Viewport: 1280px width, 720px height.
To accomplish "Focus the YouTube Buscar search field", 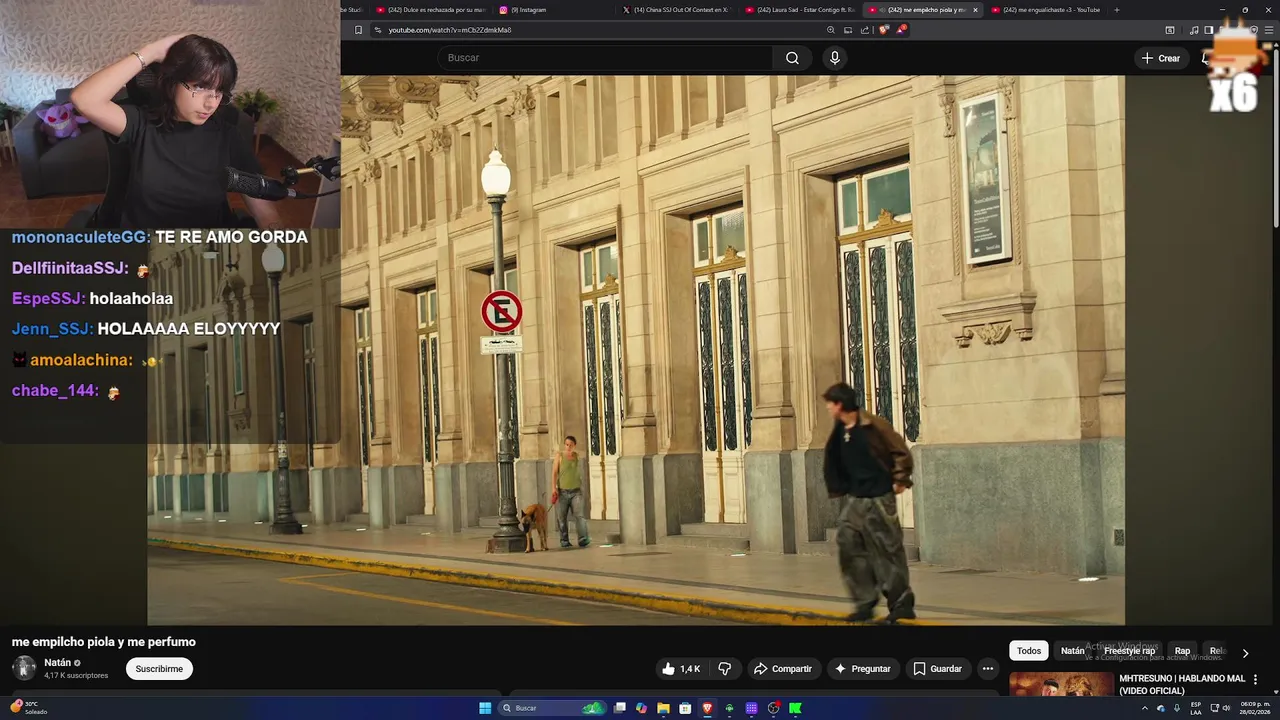I will point(605,58).
